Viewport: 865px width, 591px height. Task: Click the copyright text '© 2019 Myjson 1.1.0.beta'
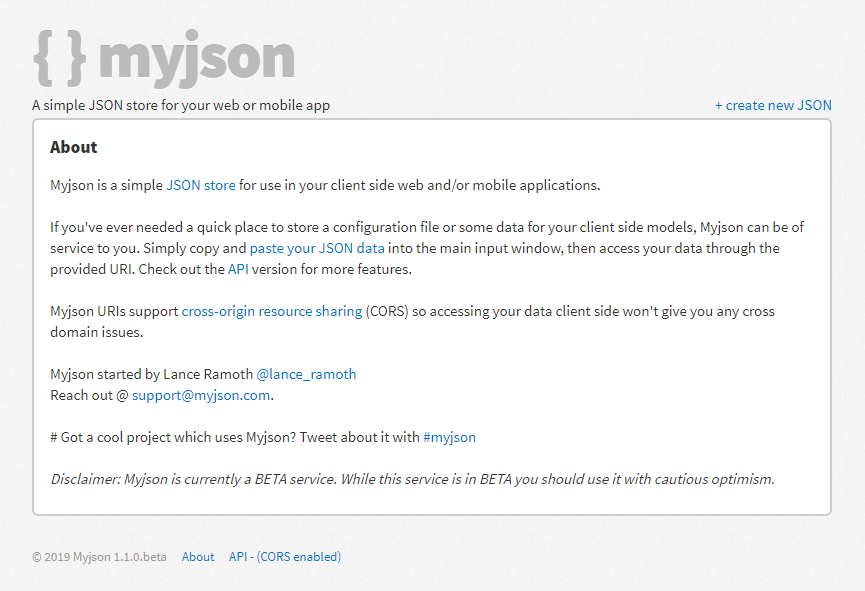tap(99, 557)
